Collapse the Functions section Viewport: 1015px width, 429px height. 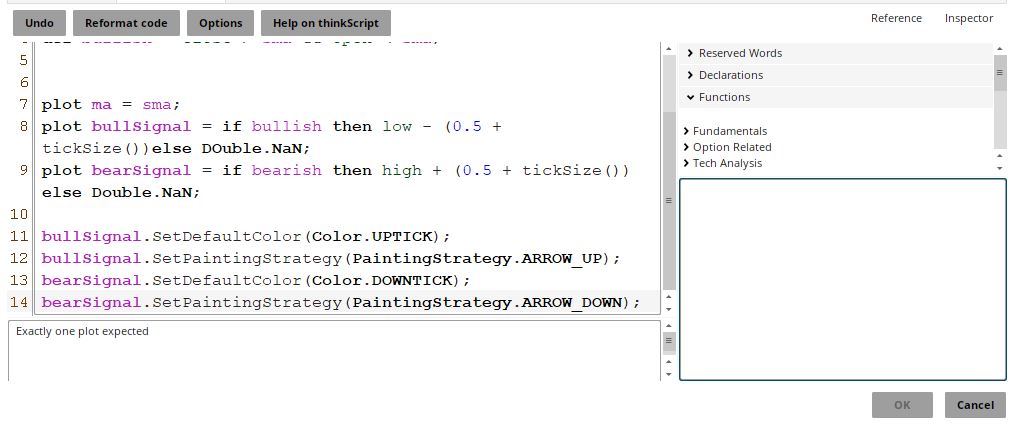point(836,97)
